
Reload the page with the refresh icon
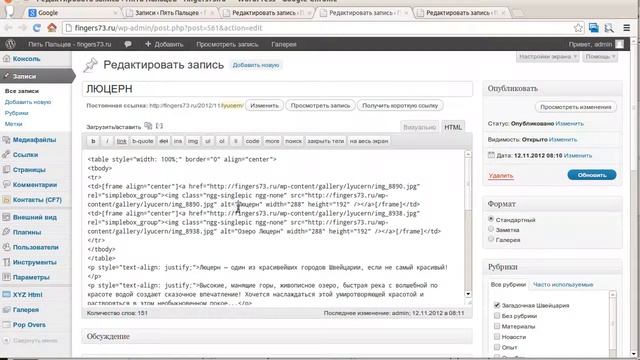[36, 28]
